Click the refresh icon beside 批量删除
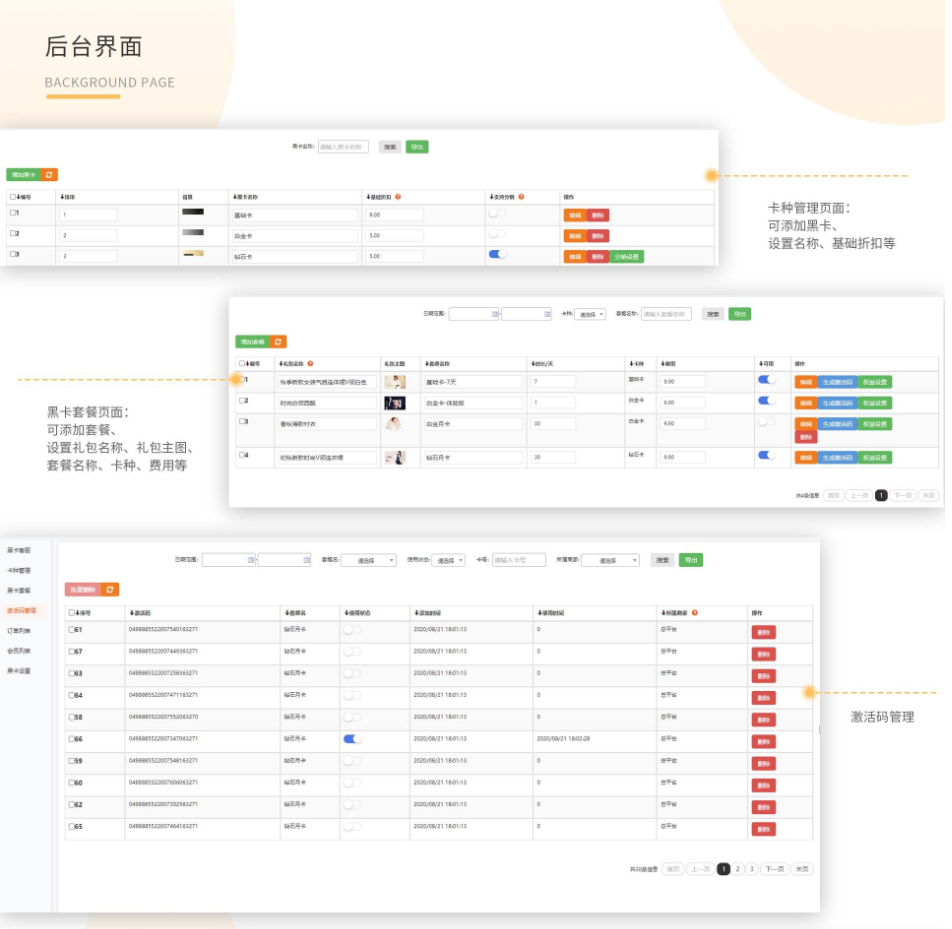Image resolution: width=952 pixels, height=929 pixels. [110, 590]
